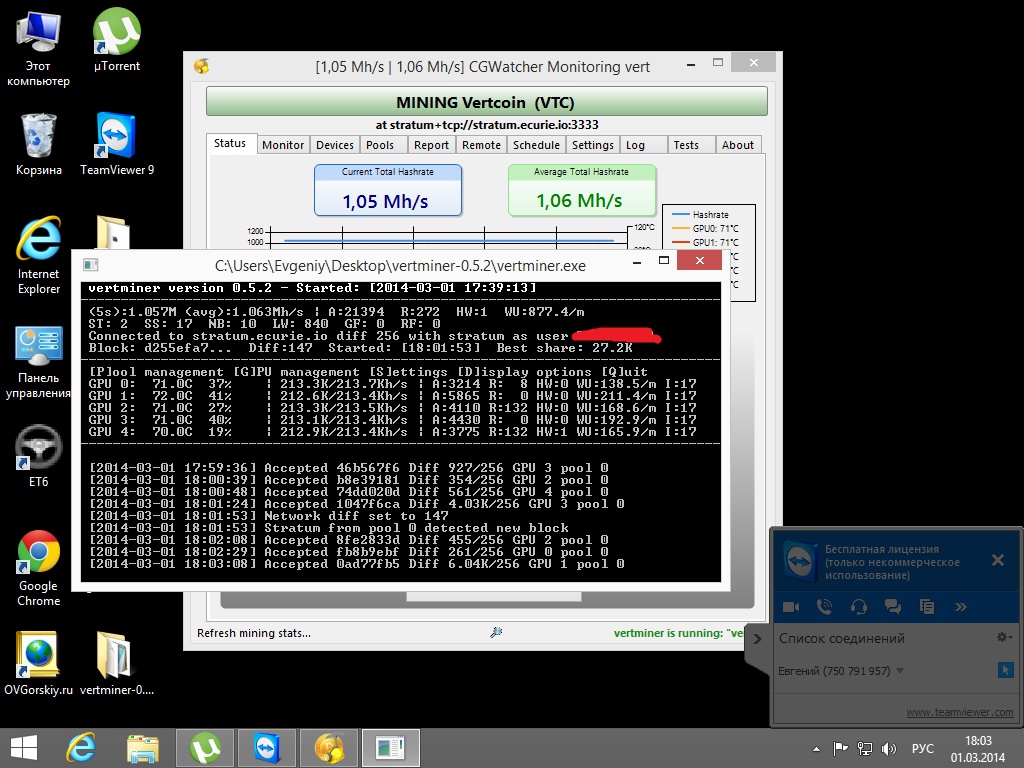Open Панель управления desktop icon
This screenshot has height=768, width=1024.
[x=39, y=362]
